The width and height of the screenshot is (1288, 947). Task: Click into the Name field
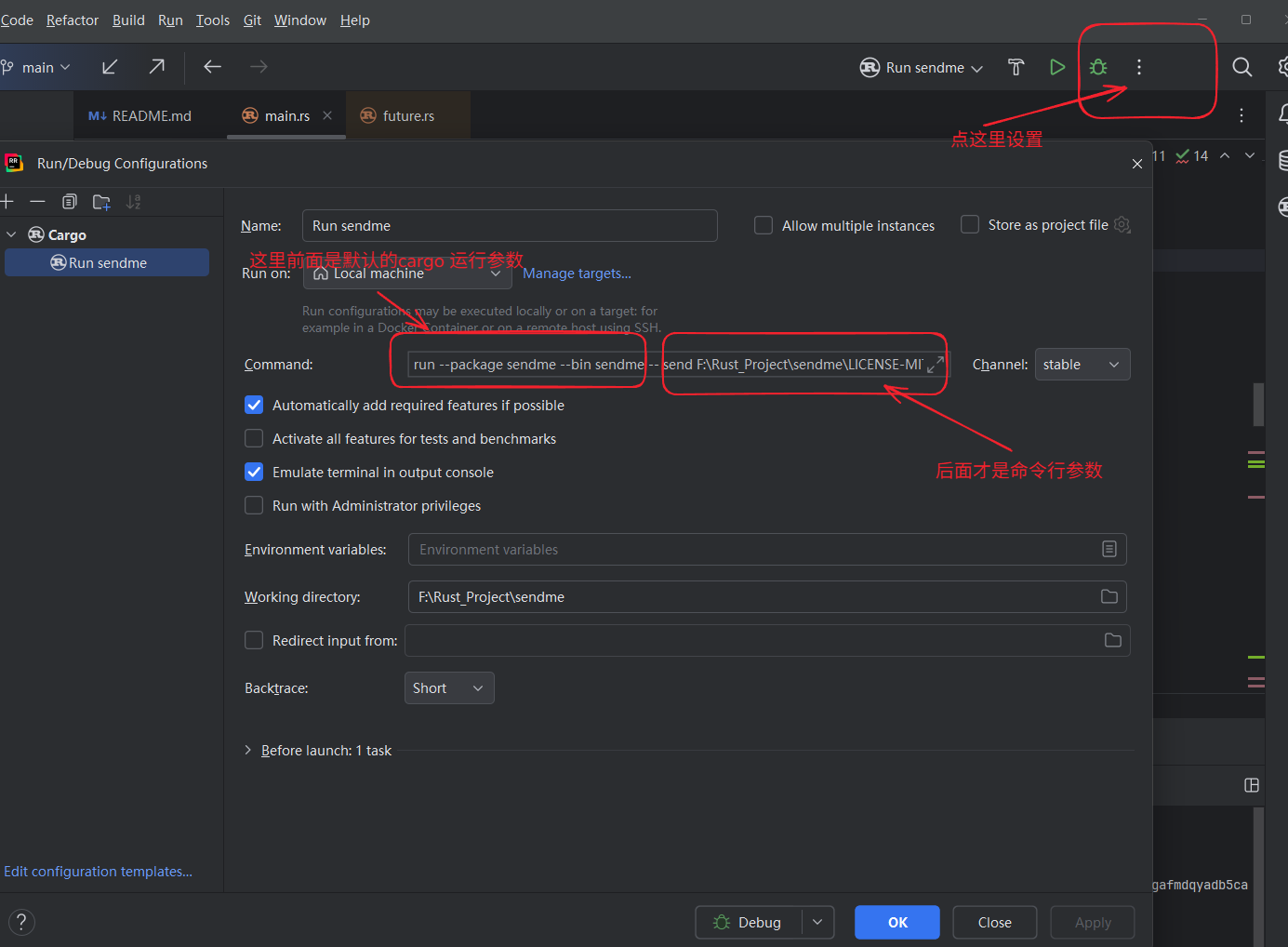[x=510, y=225]
